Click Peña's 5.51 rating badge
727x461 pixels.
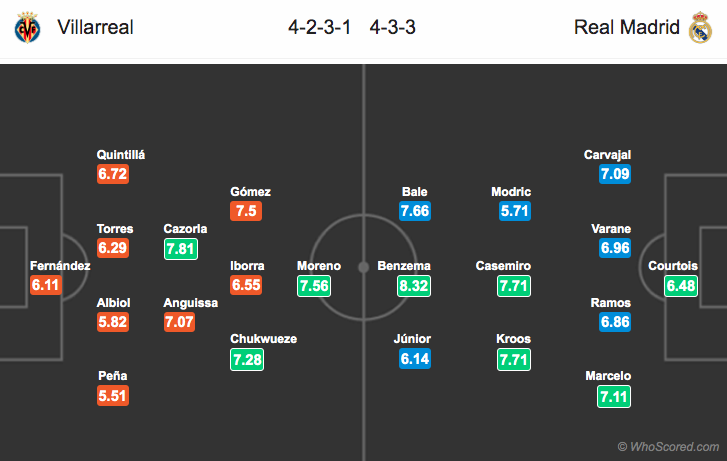click(x=113, y=396)
